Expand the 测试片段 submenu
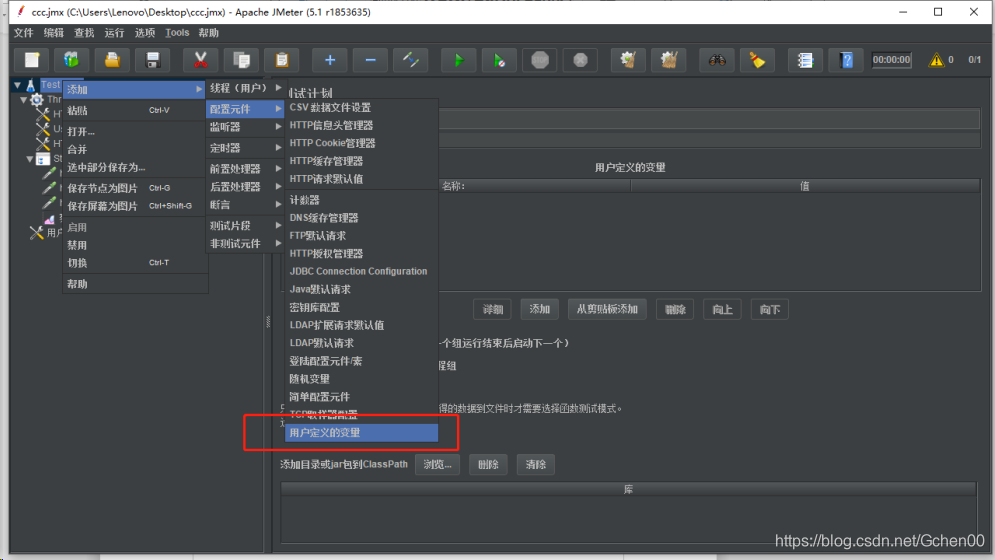This screenshot has width=995, height=560. pyautogui.click(x=246, y=225)
